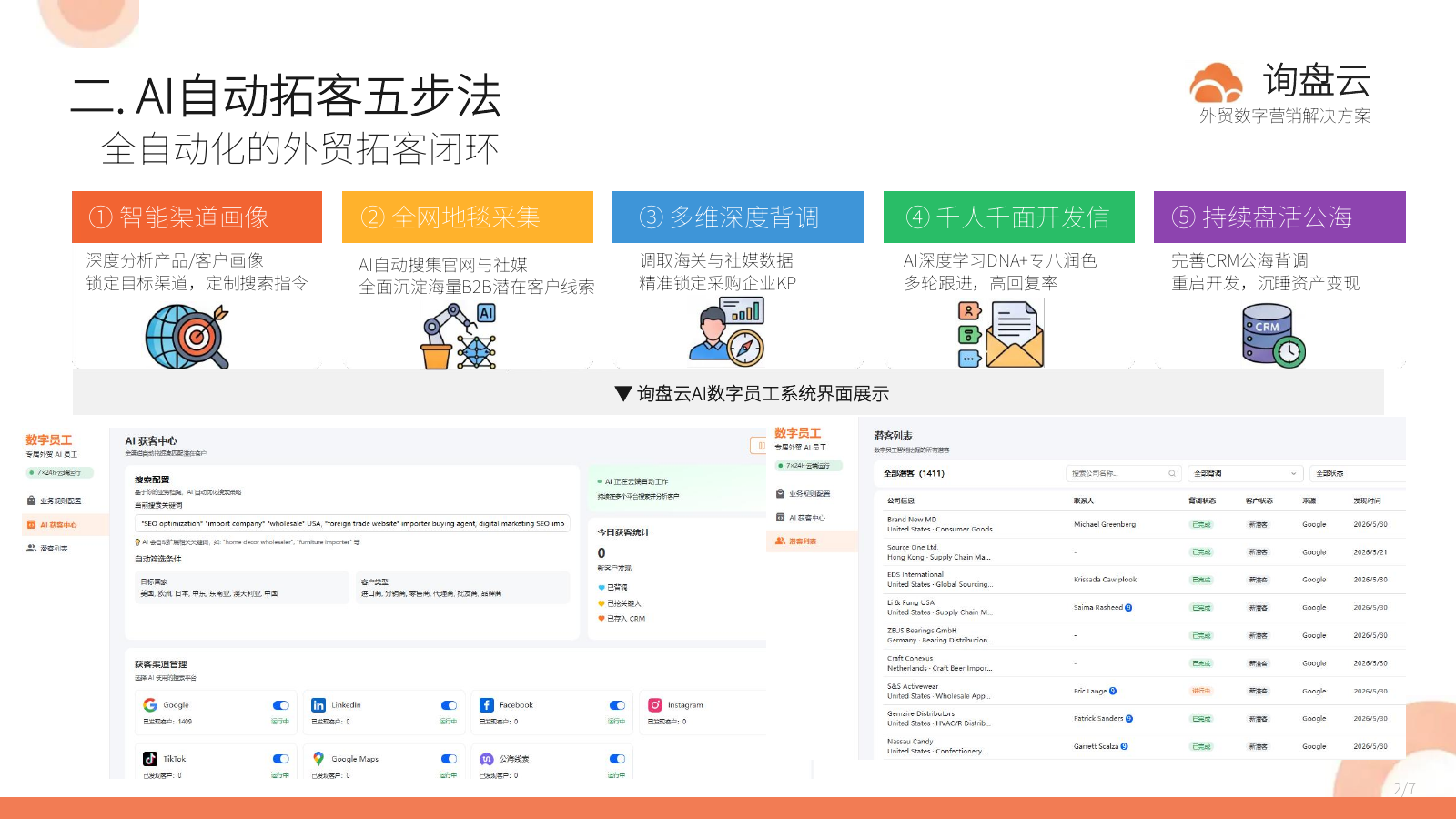Click the 业务规则配置 bag icon in 潜客列表 panel sidebar

780,494
